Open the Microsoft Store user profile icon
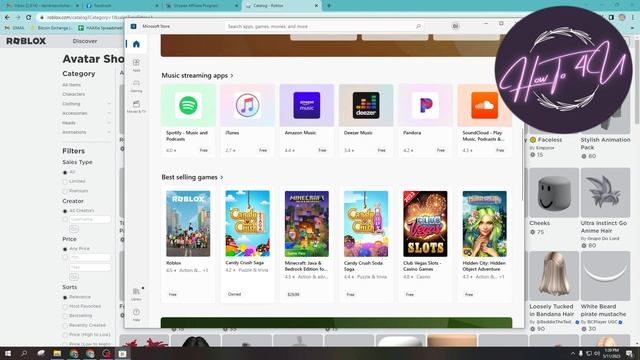The image size is (640, 360). pyautogui.click(x=455, y=26)
